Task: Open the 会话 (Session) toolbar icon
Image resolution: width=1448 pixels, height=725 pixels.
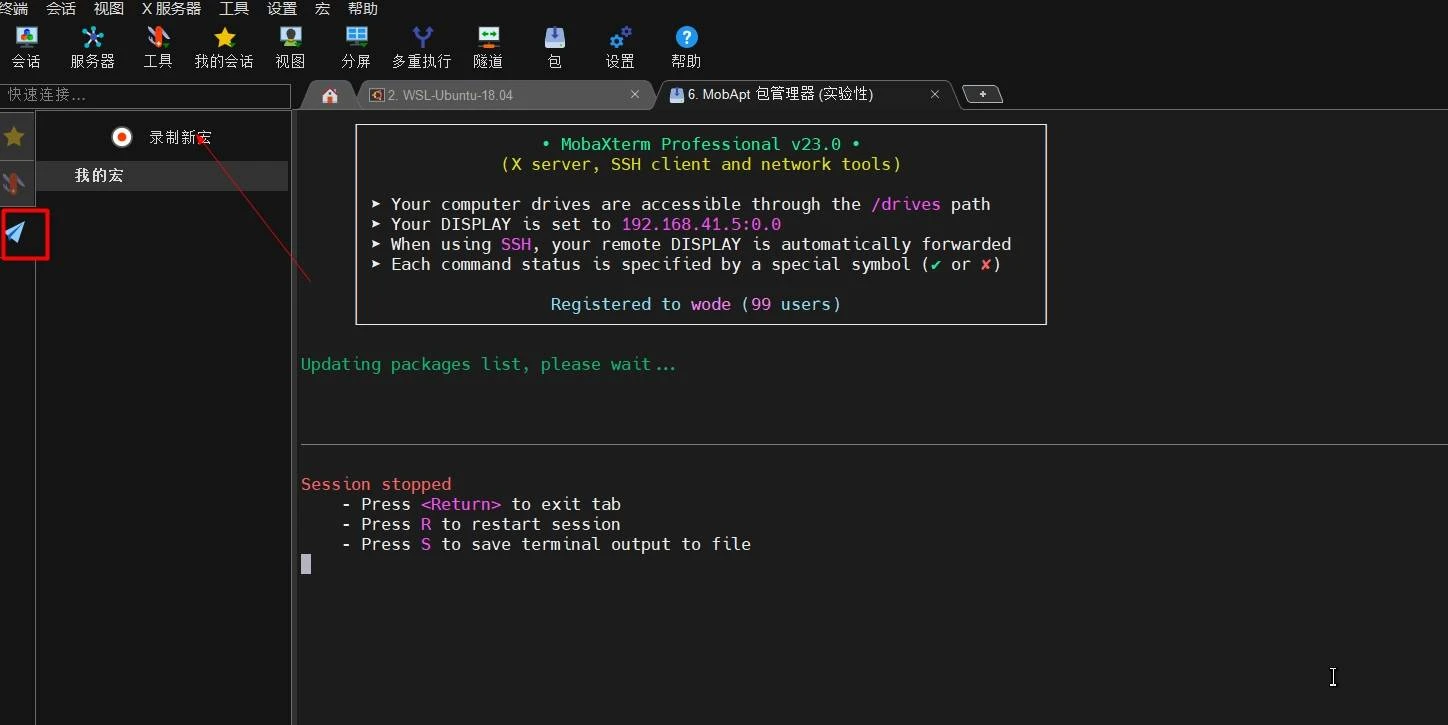Action: (26, 47)
